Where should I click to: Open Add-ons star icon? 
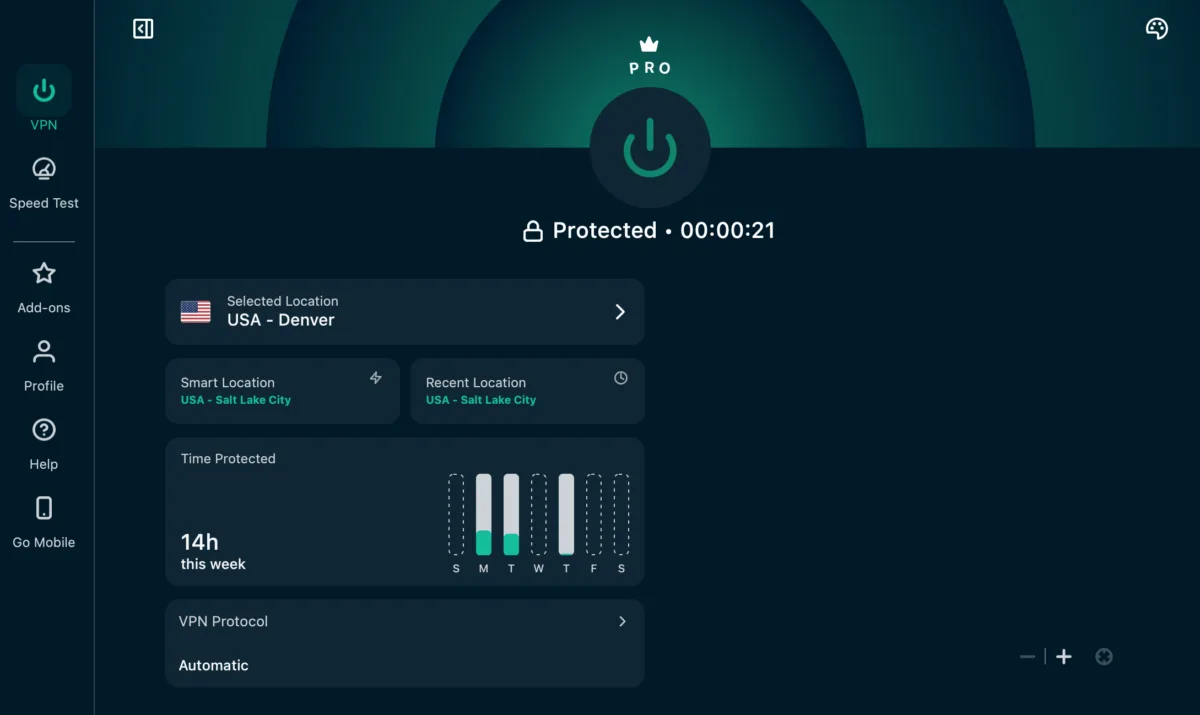coord(44,273)
